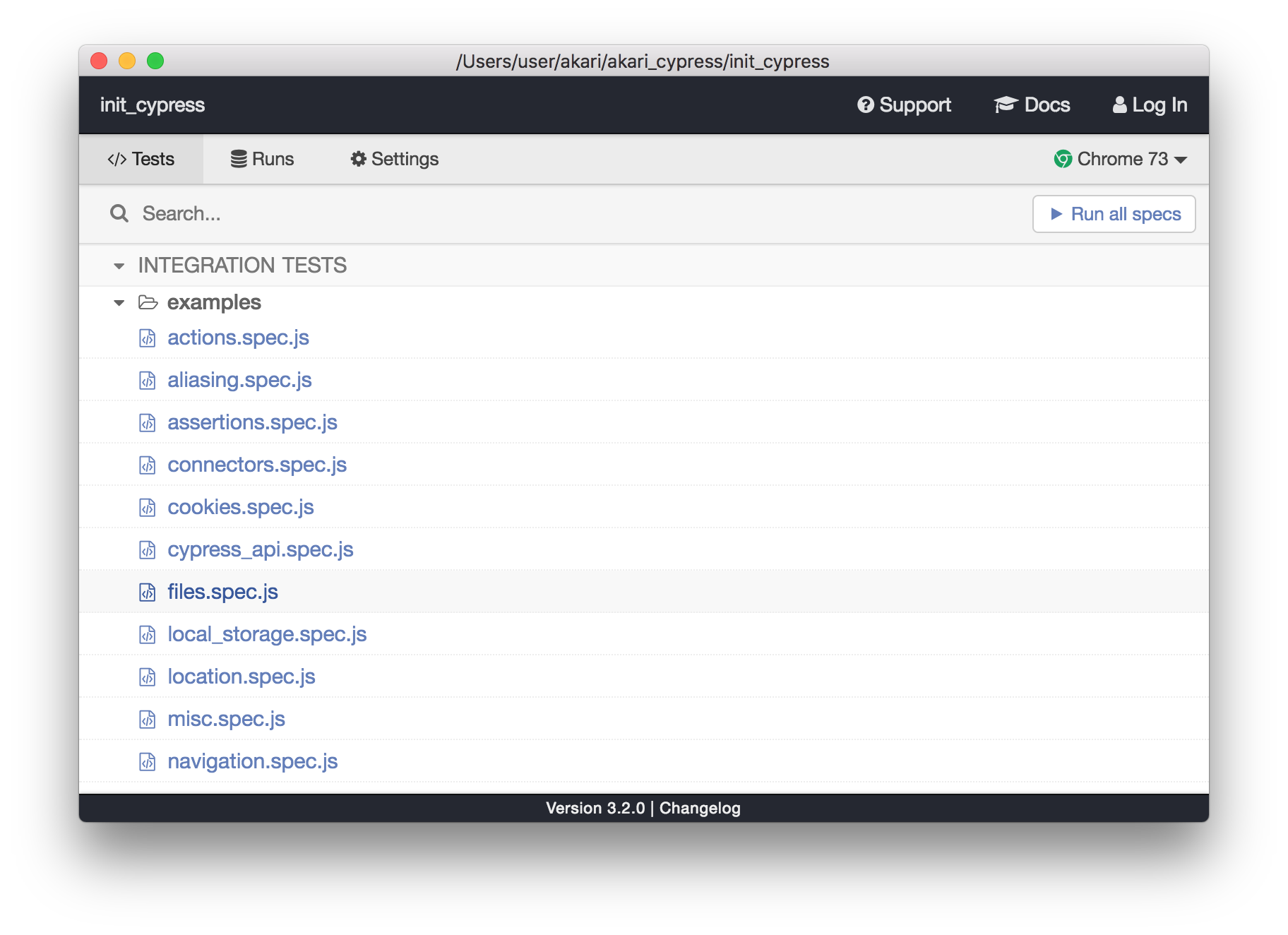This screenshot has height=935, width=1288.
Task: Run actions.spec.js
Action: pos(238,338)
